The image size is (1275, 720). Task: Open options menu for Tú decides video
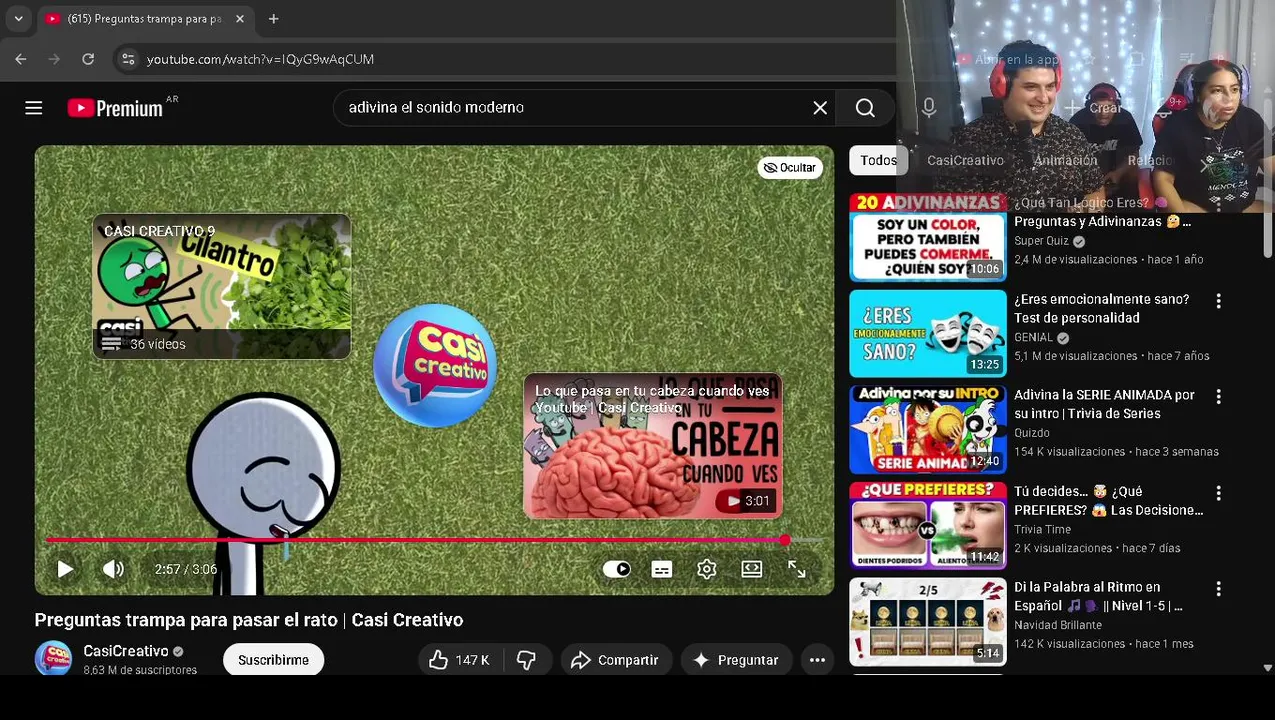click(1218, 493)
